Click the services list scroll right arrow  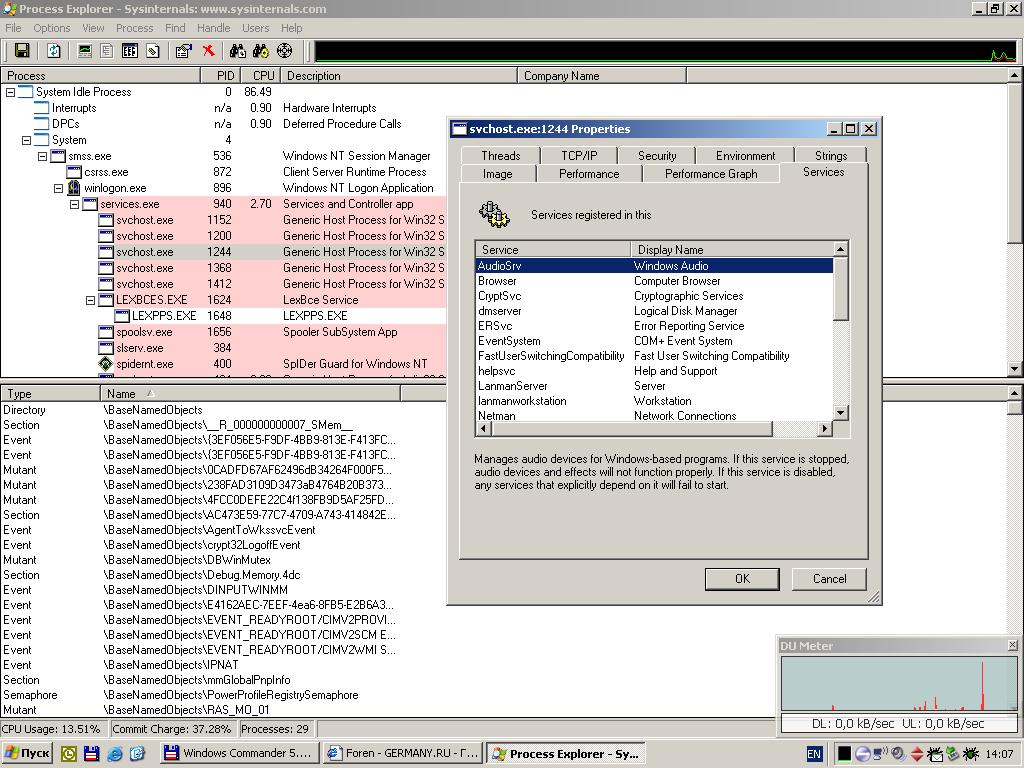[x=825, y=428]
